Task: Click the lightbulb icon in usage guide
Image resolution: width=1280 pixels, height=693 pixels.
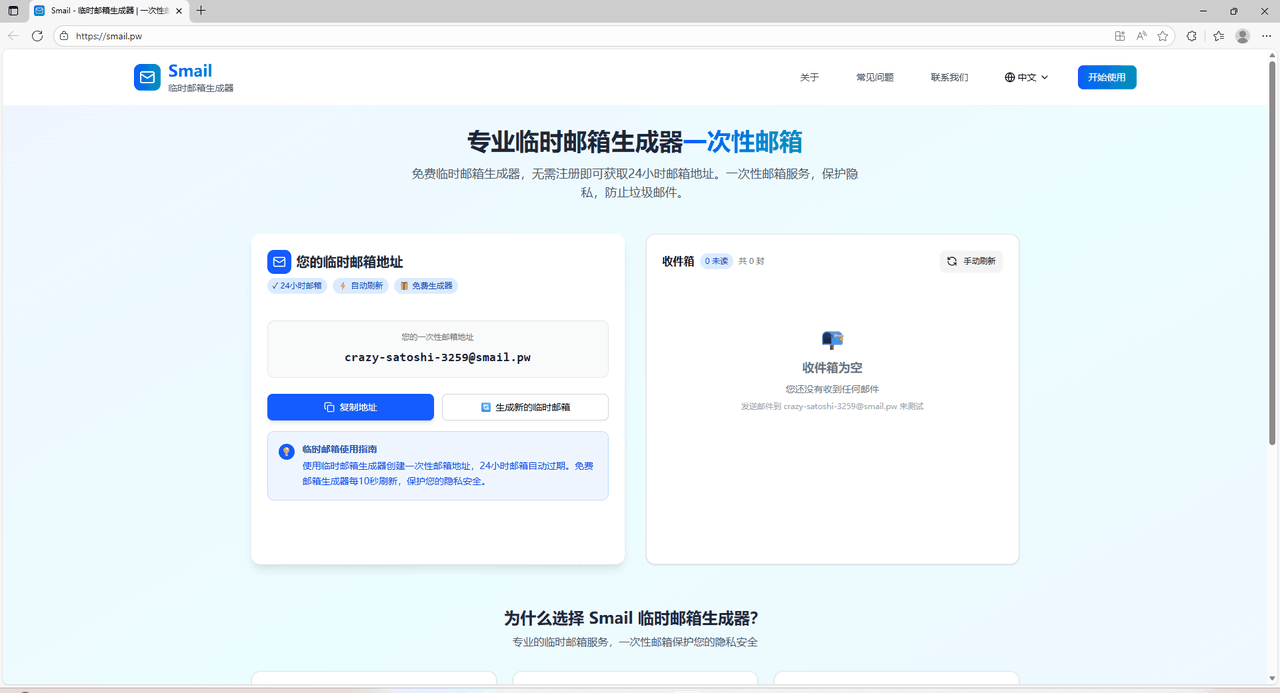Action: point(286,452)
